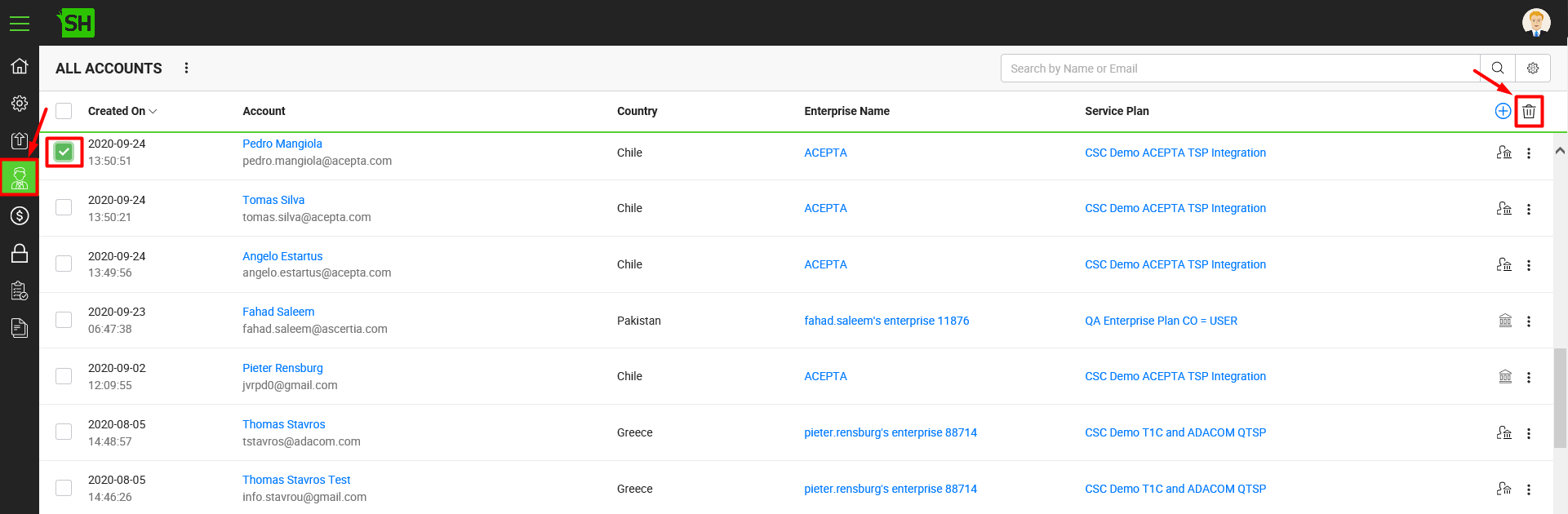Viewport: 1568px width, 514px height.
Task: Open the search settings gear icon
Action: pyautogui.click(x=1533, y=69)
